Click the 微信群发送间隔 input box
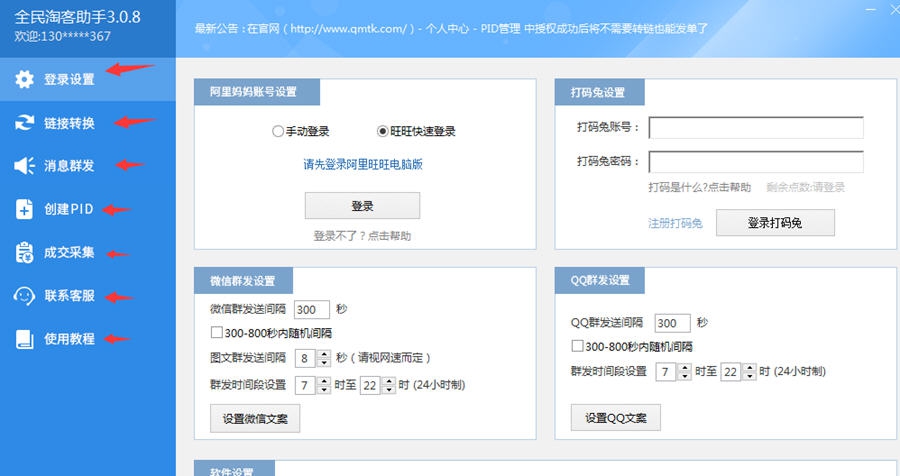The height and width of the screenshot is (476, 900). [312, 309]
